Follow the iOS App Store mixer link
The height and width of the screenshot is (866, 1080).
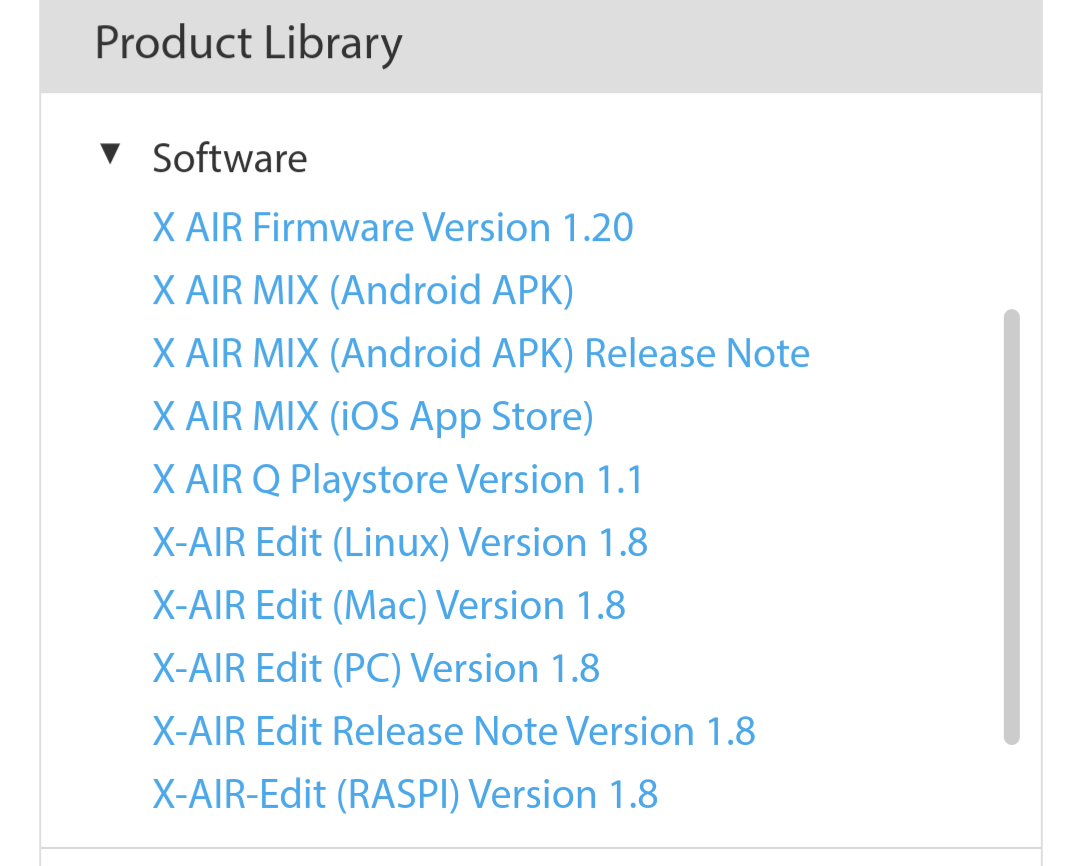coord(373,416)
